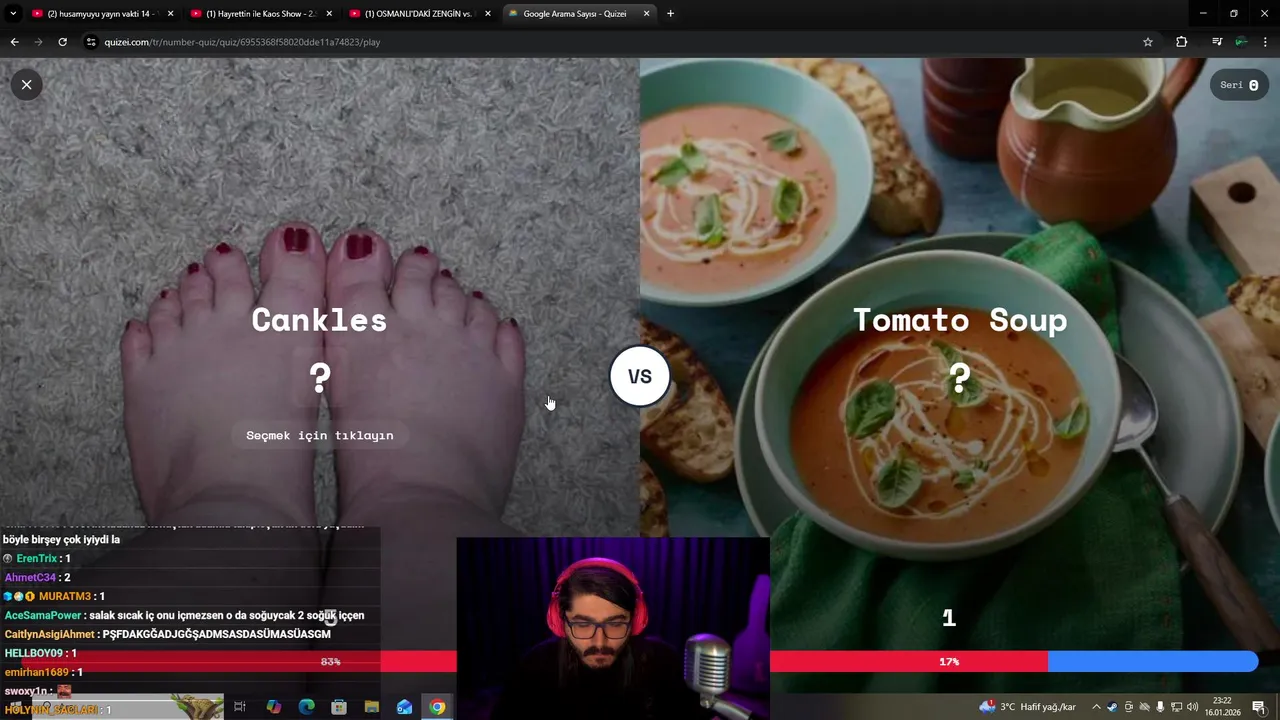Click the Seçmek için tıklayın hint
The width and height of the screenshot is (1280, 720).
[x=319, y=435]
